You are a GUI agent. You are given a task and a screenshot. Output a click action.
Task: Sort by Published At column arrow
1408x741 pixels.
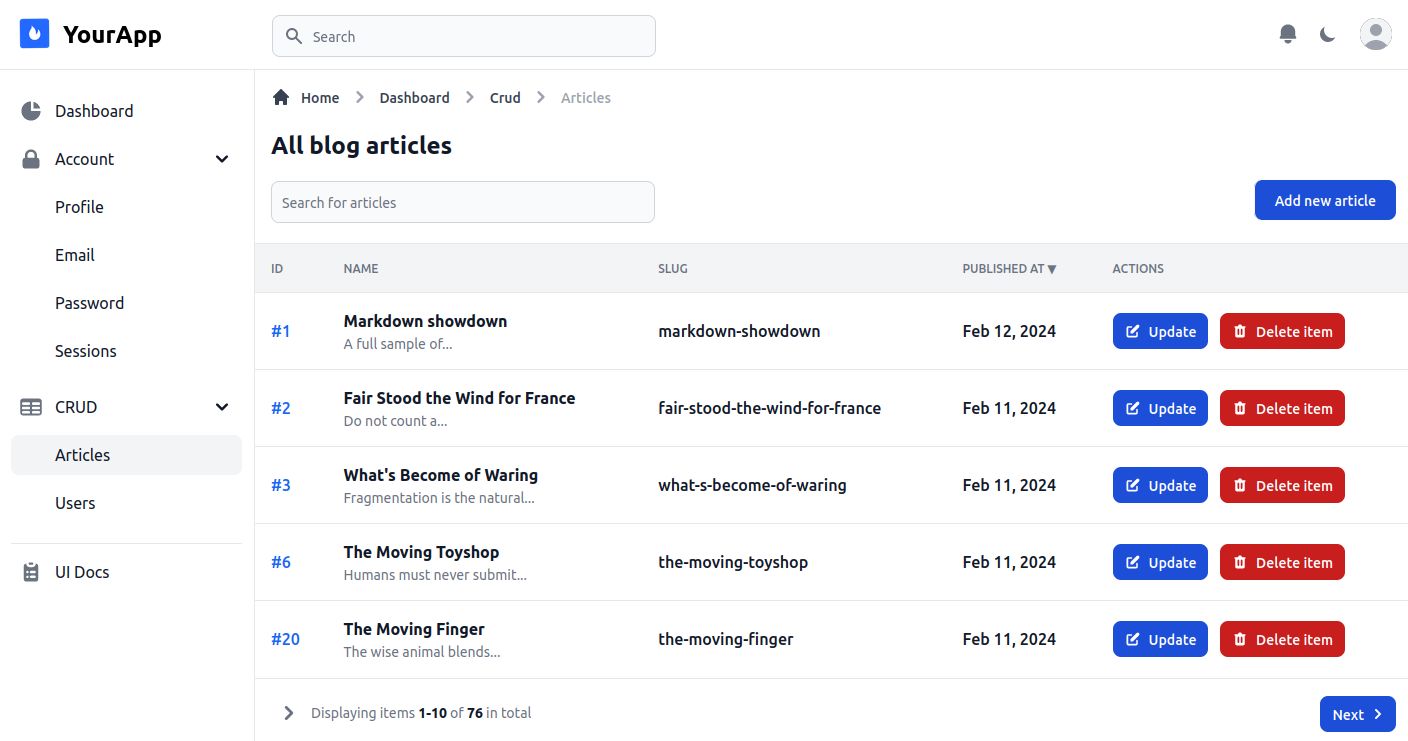[1051, 269]
